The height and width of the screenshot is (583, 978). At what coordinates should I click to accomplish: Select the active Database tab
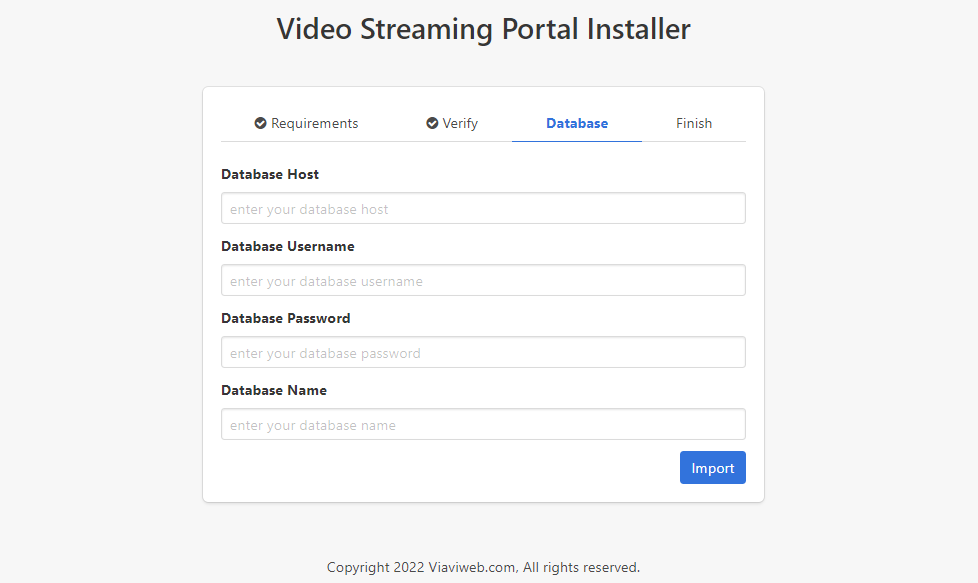pos(577,124)
